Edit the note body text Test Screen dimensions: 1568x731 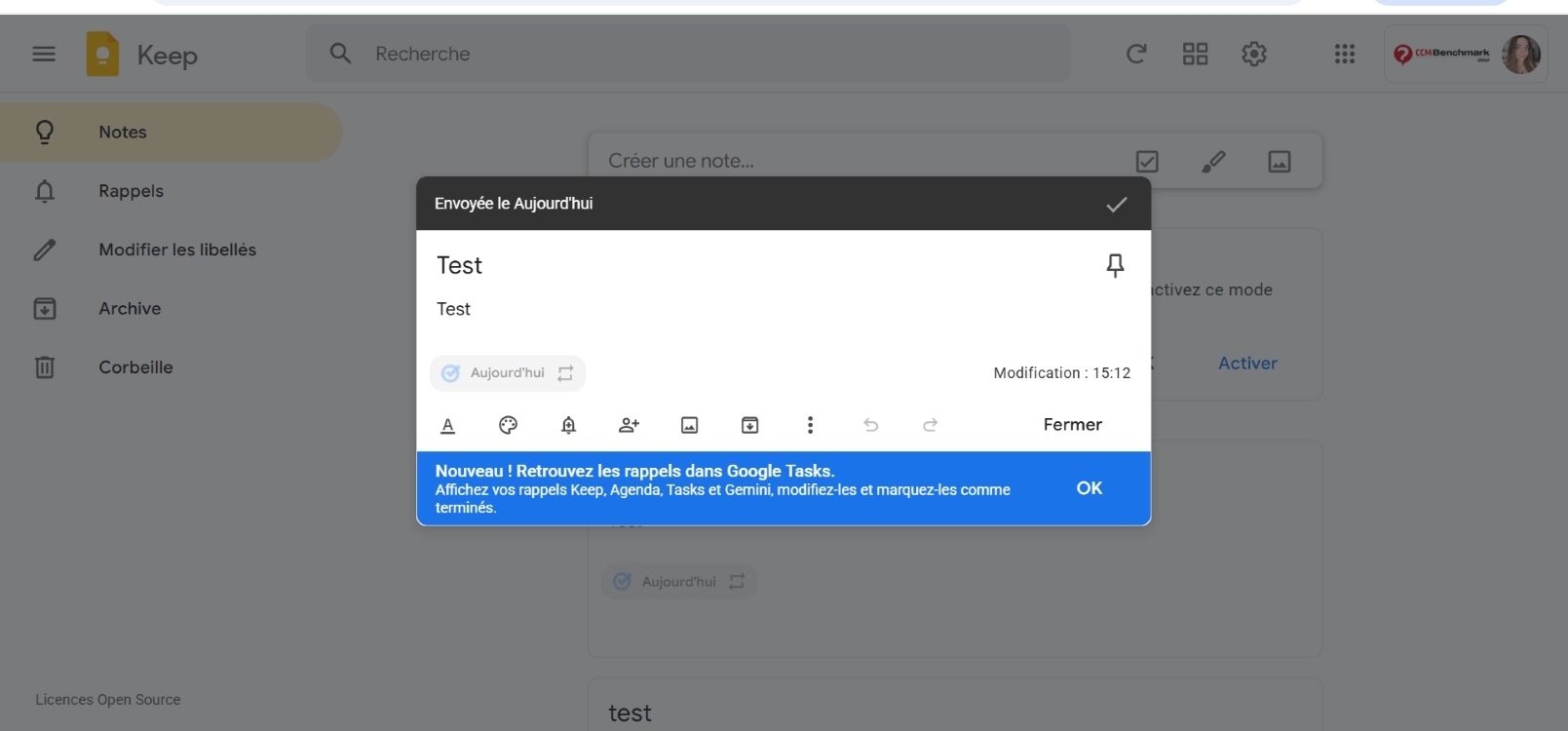pyautogui.click(x=454, y=309)
